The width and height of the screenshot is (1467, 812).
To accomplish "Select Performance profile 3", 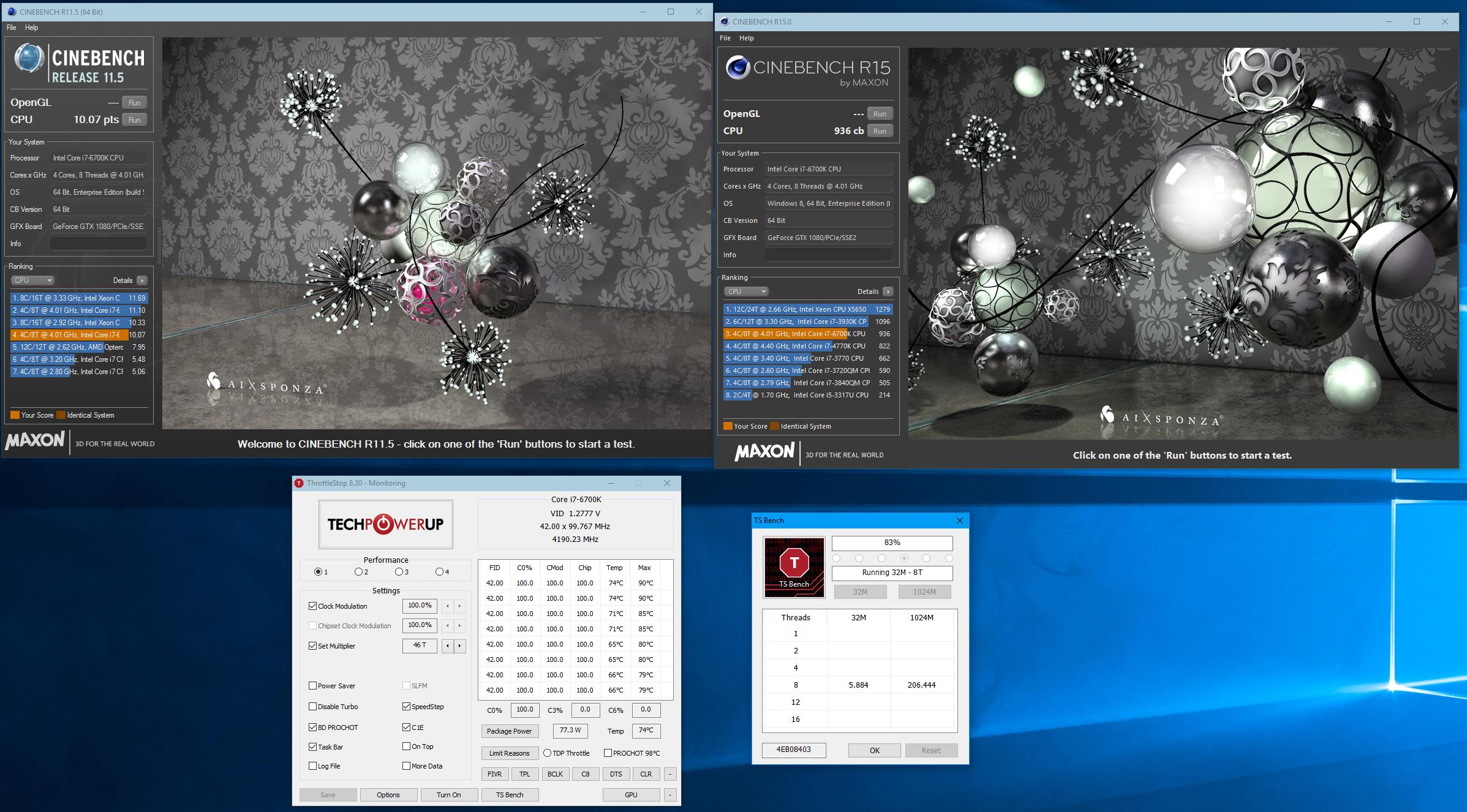I will 399,572.
